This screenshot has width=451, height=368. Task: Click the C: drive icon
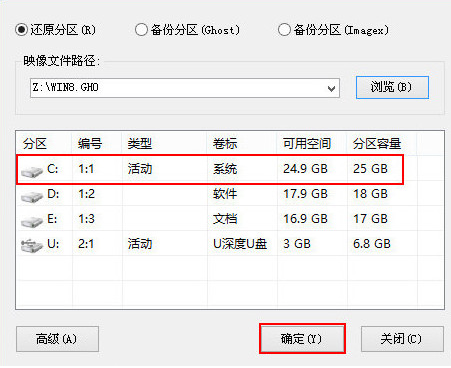(x=32, y=171)
